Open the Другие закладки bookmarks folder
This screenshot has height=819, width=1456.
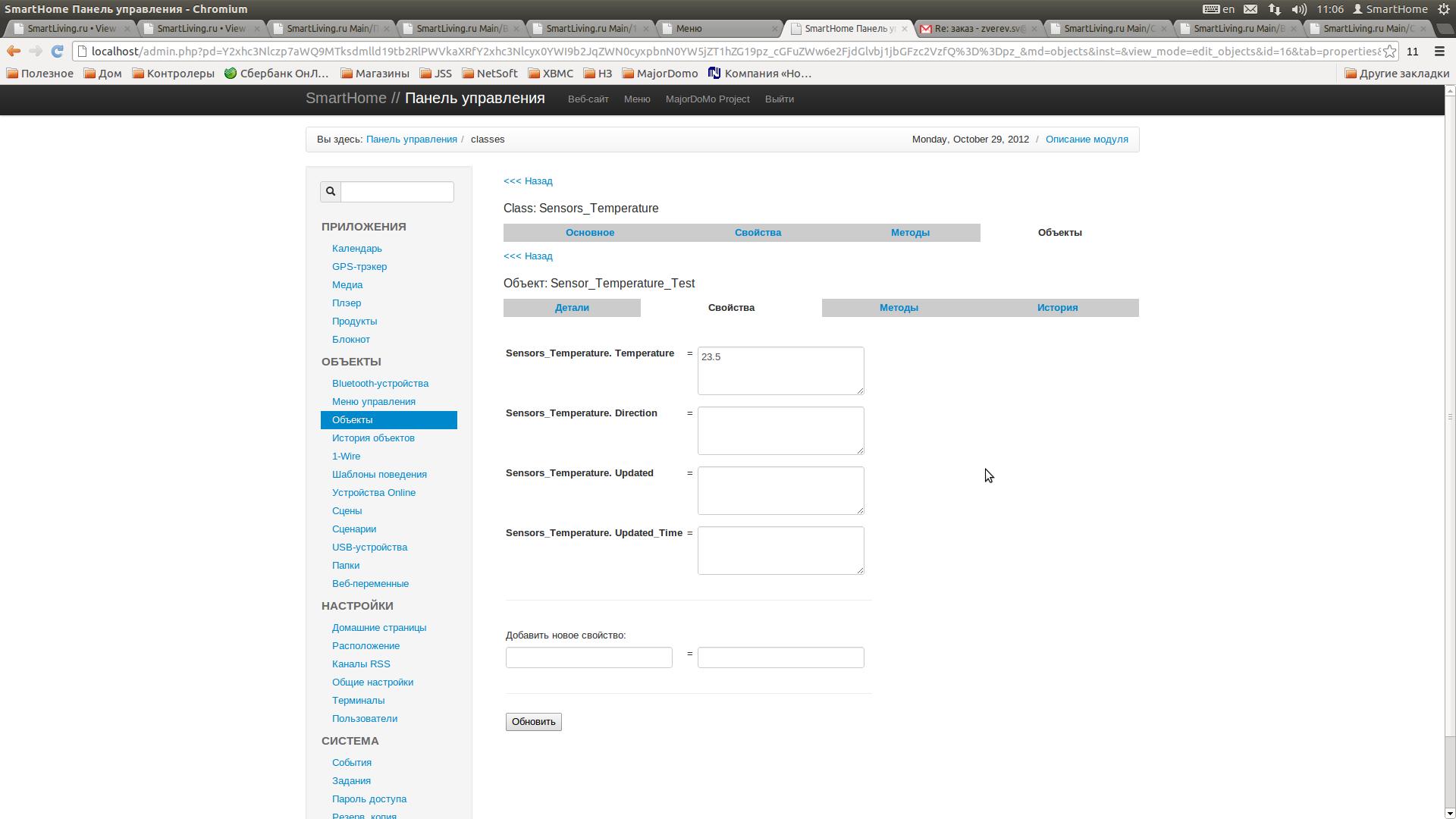coord(1396,74)
